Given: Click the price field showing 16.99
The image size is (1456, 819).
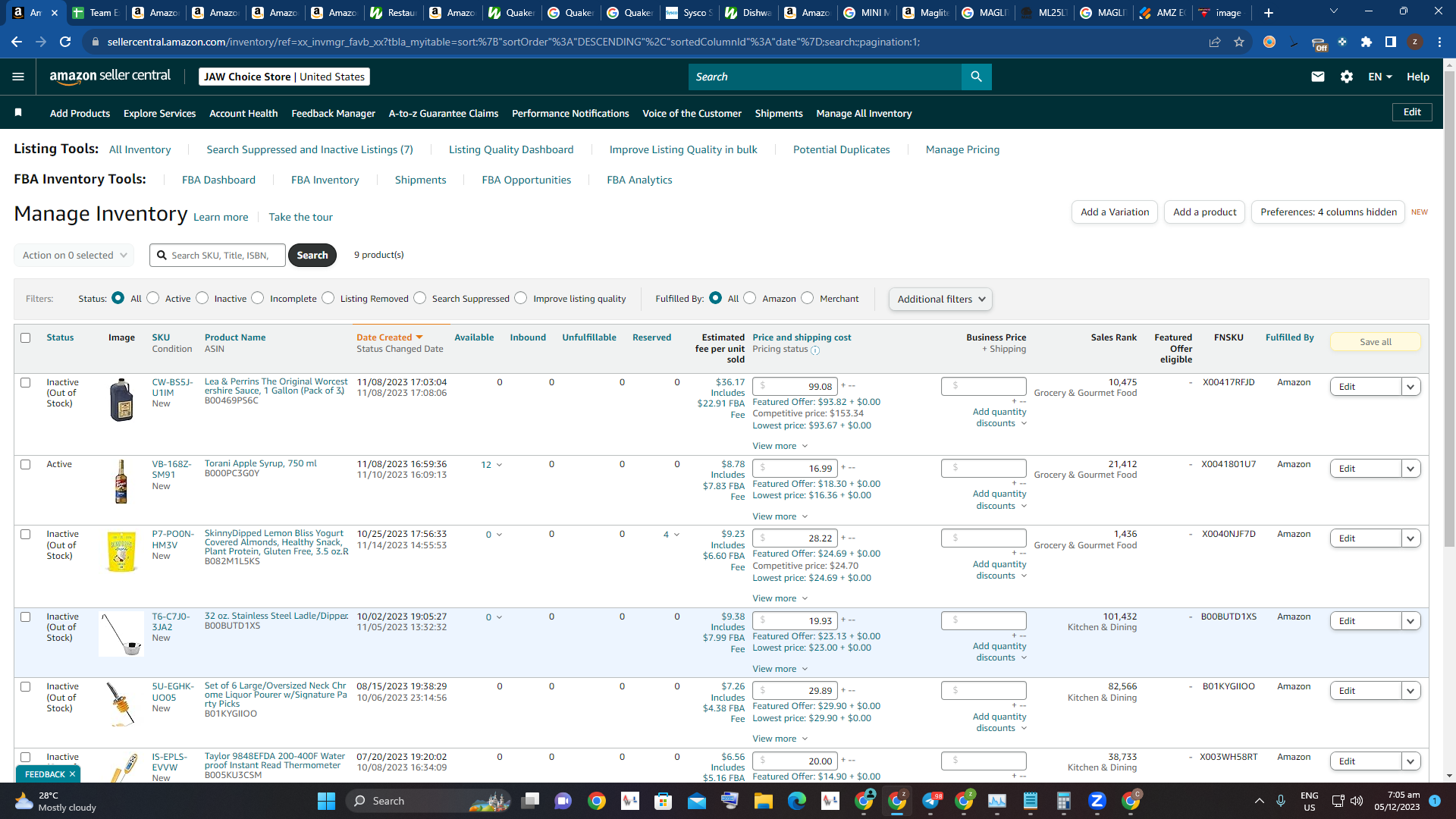Looking at the screenshot, I should tap(795, 469).
